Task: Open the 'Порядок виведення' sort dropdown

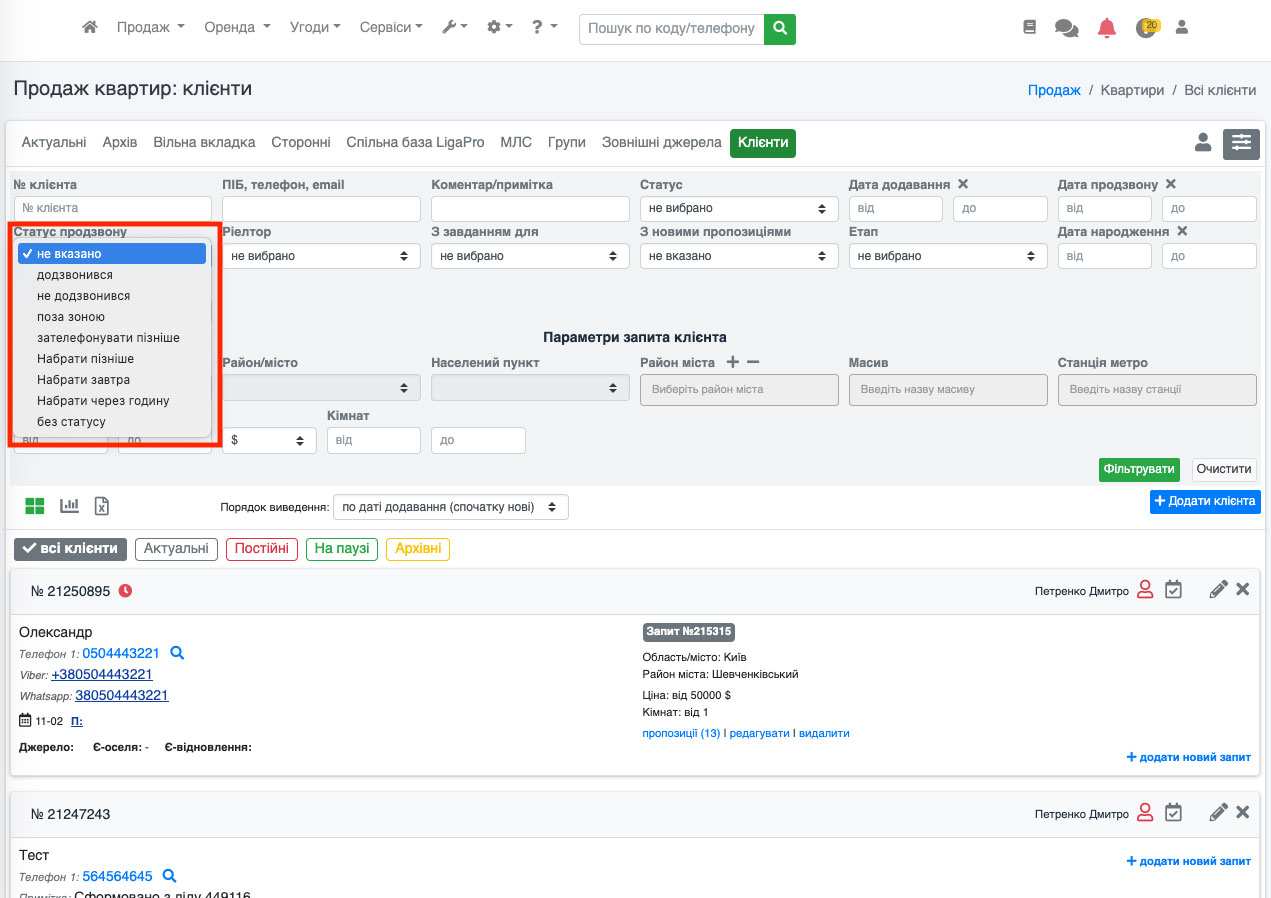Action: point(450,507)
